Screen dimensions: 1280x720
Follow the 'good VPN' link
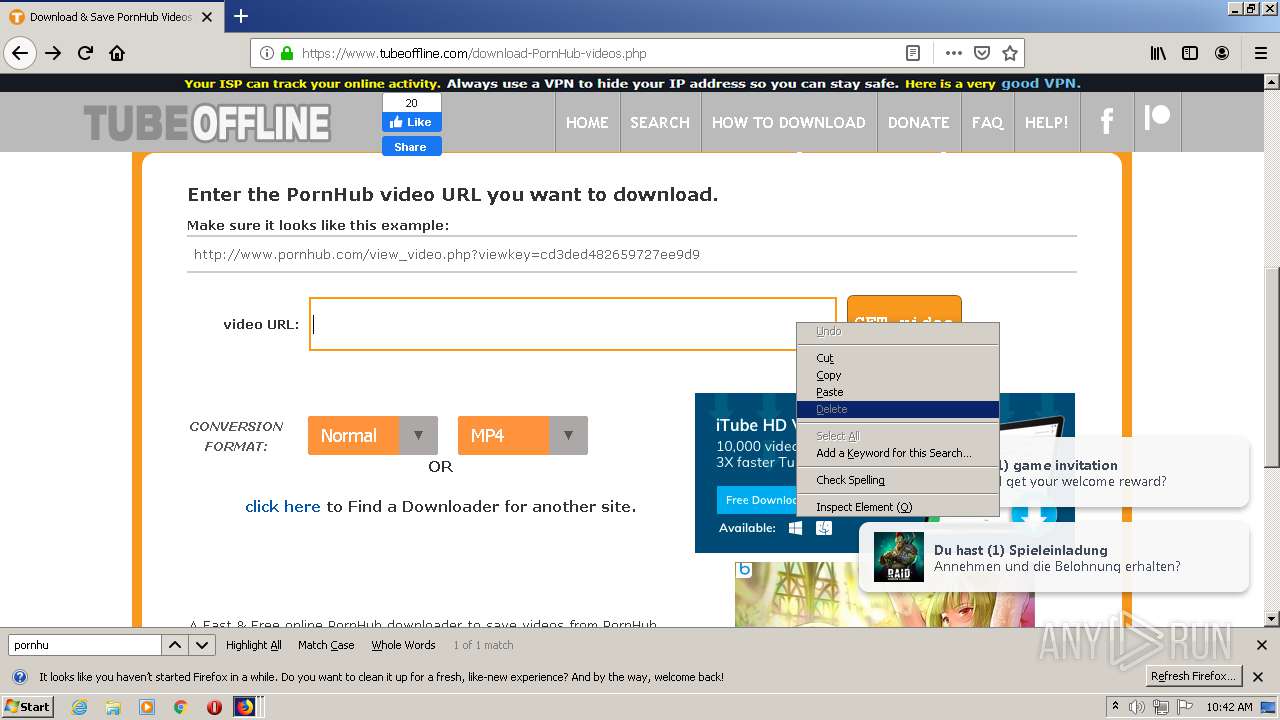click(x=1040, y=84)
